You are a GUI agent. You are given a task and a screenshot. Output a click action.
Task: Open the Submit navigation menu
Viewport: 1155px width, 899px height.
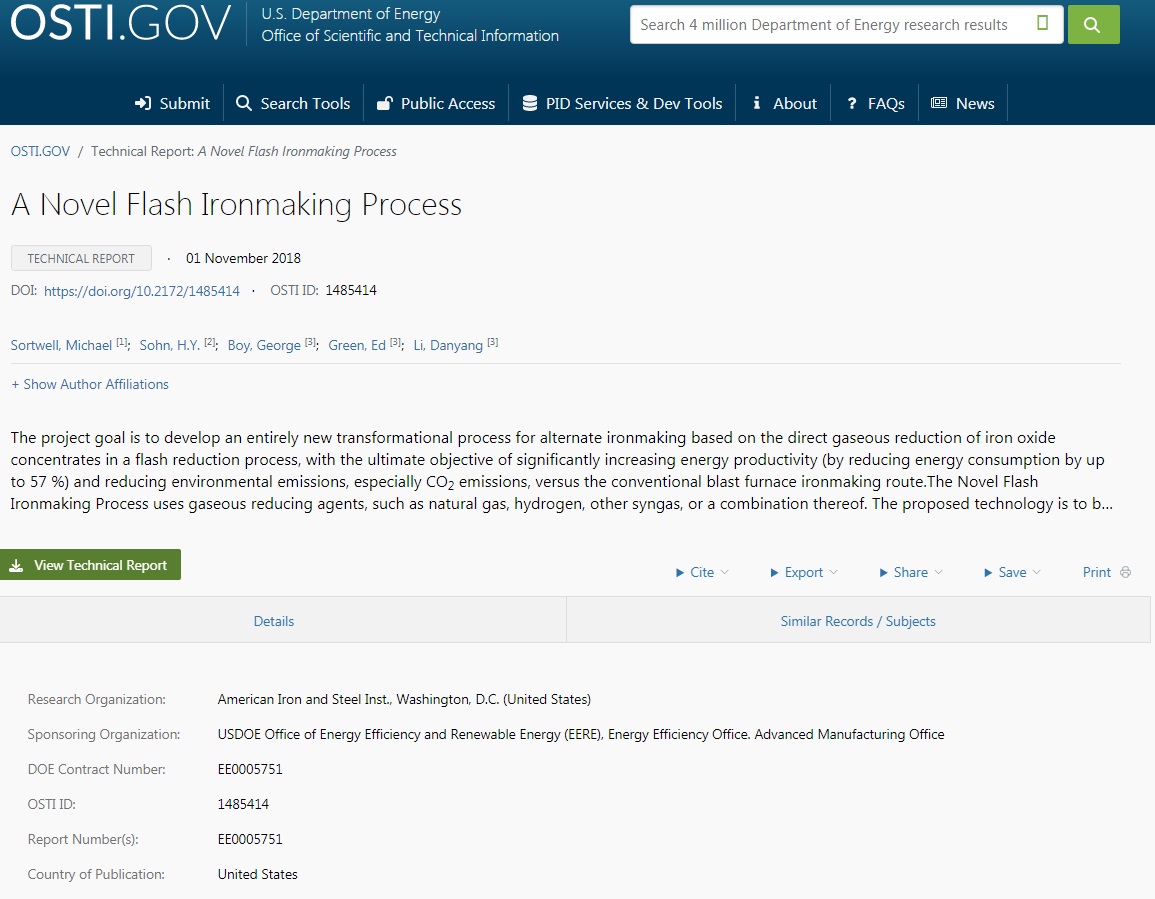pyautogui.click(x=172, y=103)
